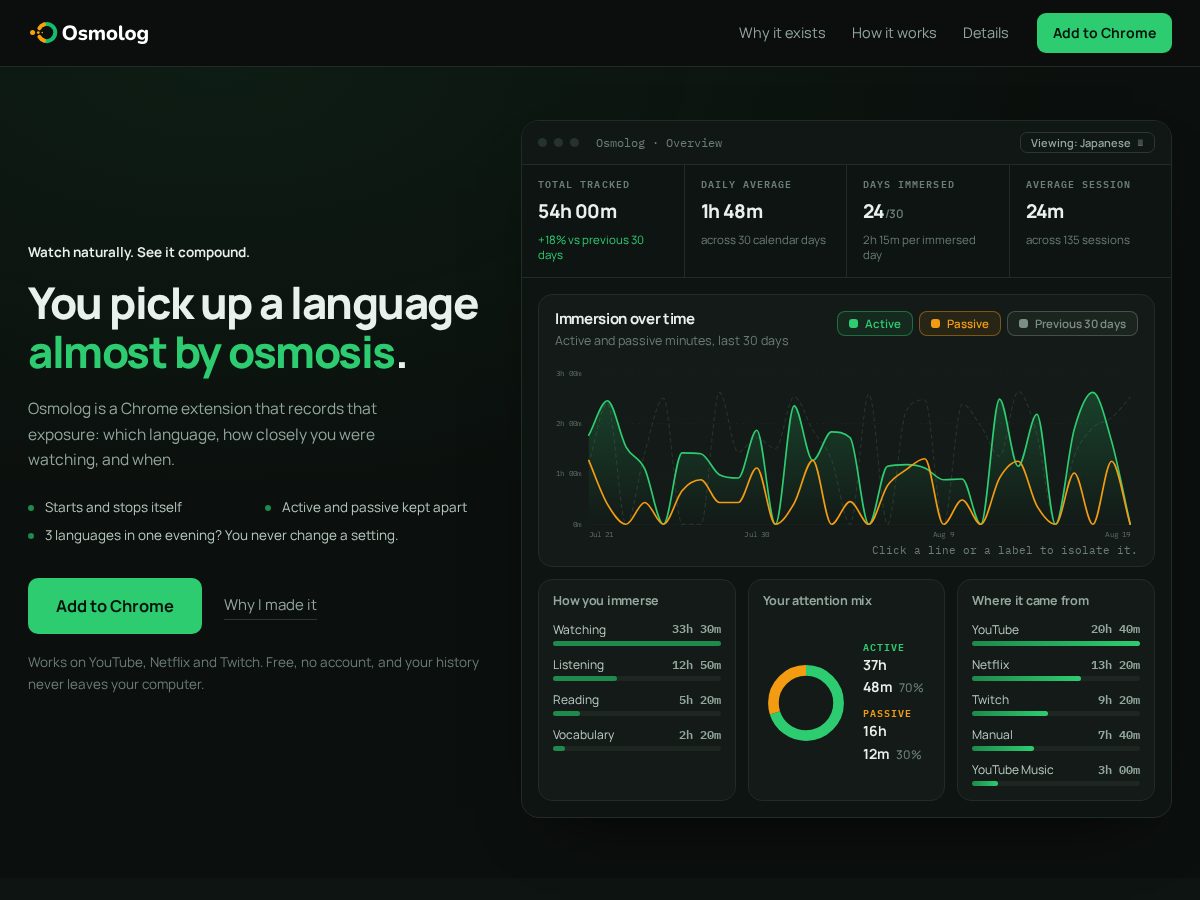Click the Netflix source row label
The image size is (1200, 900).
(x=990, y=665)
